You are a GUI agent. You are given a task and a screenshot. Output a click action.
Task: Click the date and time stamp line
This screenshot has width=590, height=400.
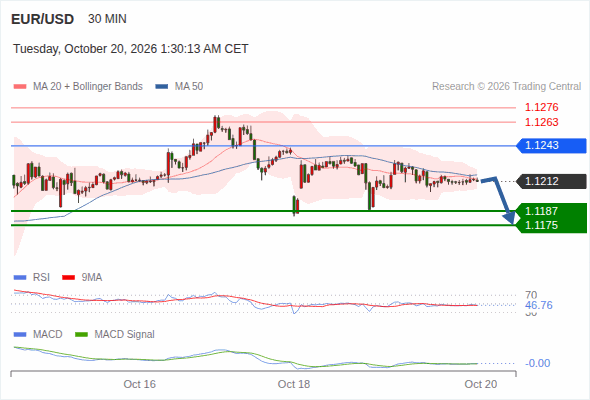point(131,49)
